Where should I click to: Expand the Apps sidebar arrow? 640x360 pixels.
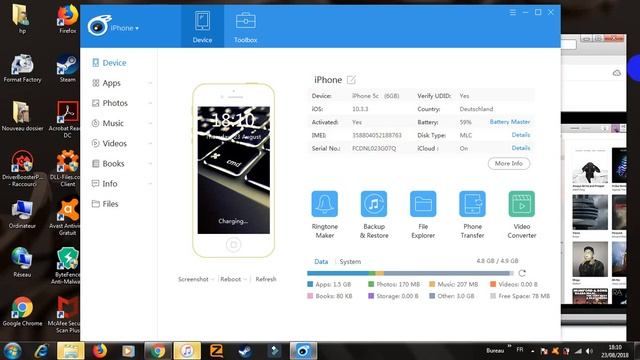click(x=150, y=83)
